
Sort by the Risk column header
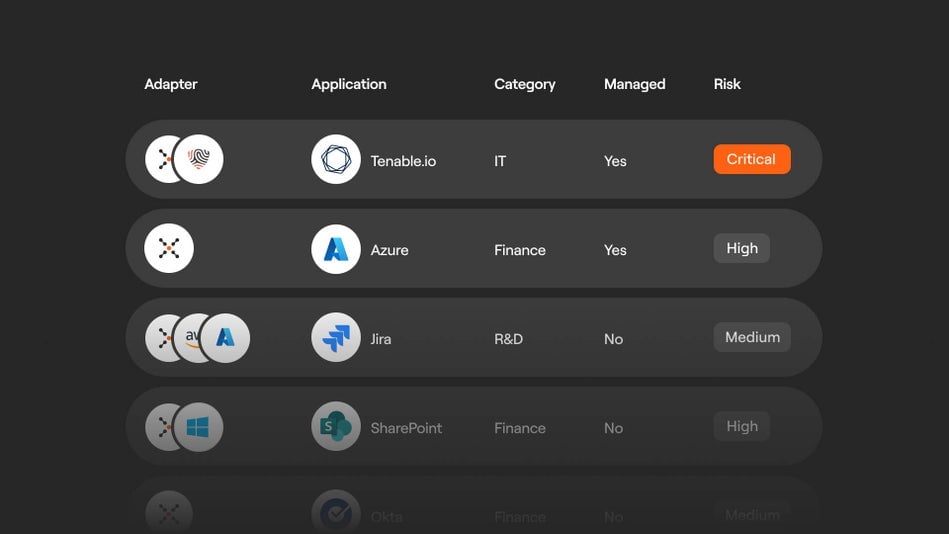727,84
